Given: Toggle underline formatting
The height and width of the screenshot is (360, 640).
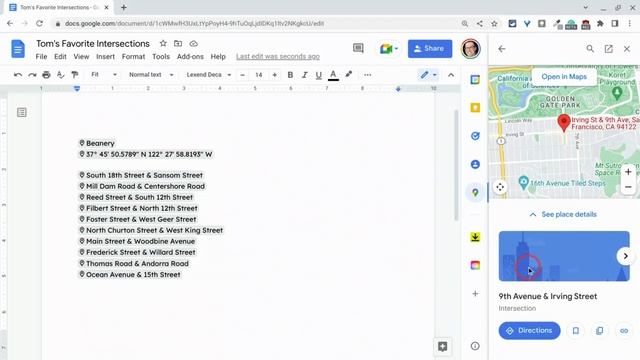Looking at the screenshot, I should coord(319,75).
